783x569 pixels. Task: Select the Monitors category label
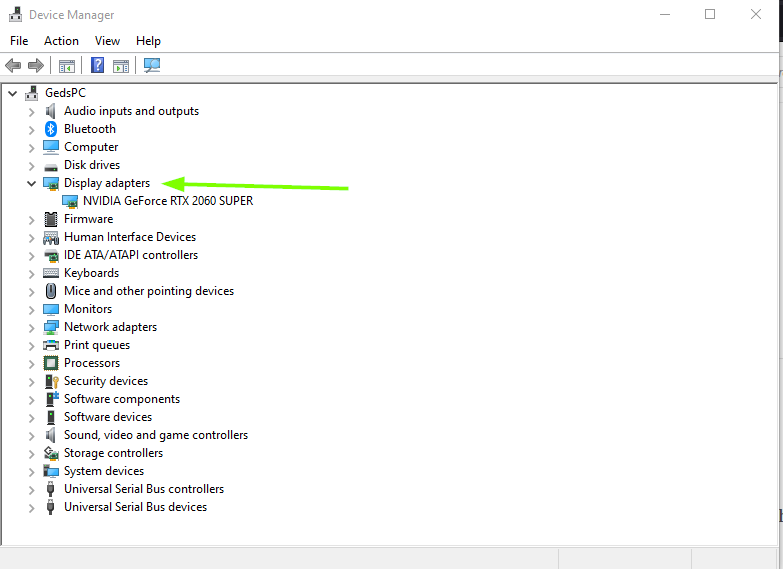(x=88, y=309)
